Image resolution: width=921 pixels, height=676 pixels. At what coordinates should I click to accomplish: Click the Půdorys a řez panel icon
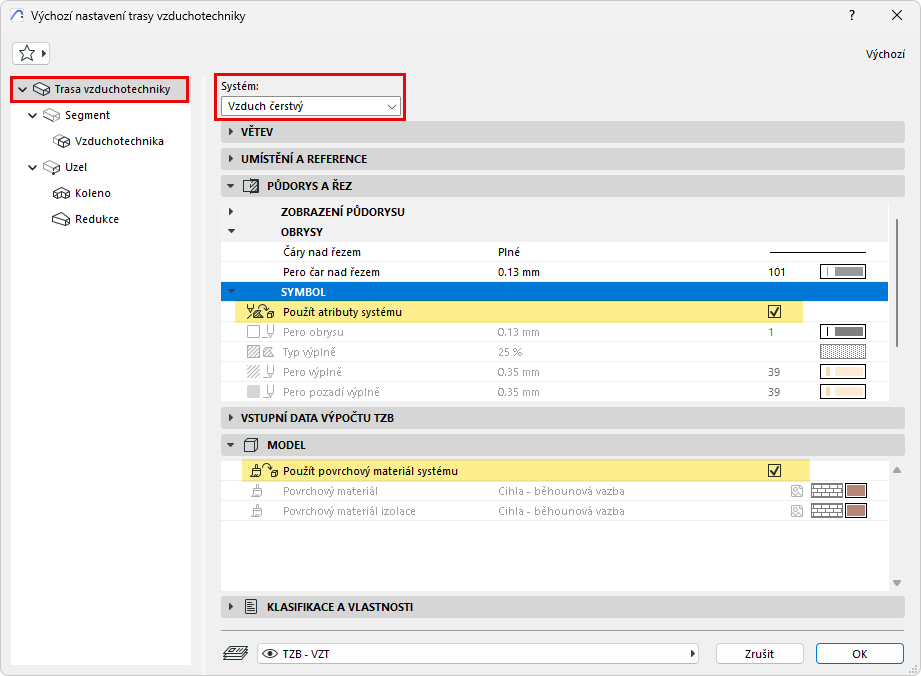pos(250,185)
